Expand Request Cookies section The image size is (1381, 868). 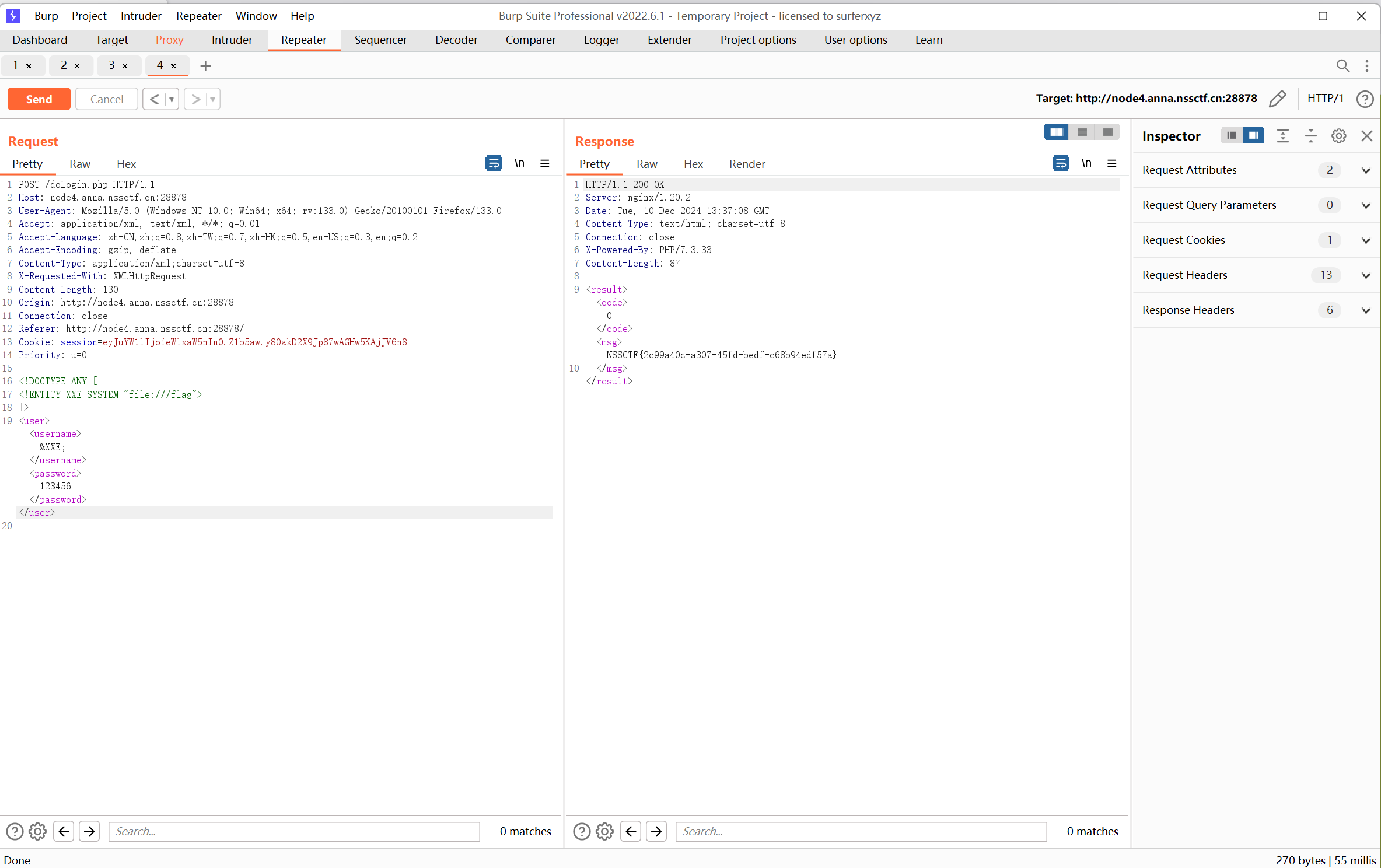1366,240
